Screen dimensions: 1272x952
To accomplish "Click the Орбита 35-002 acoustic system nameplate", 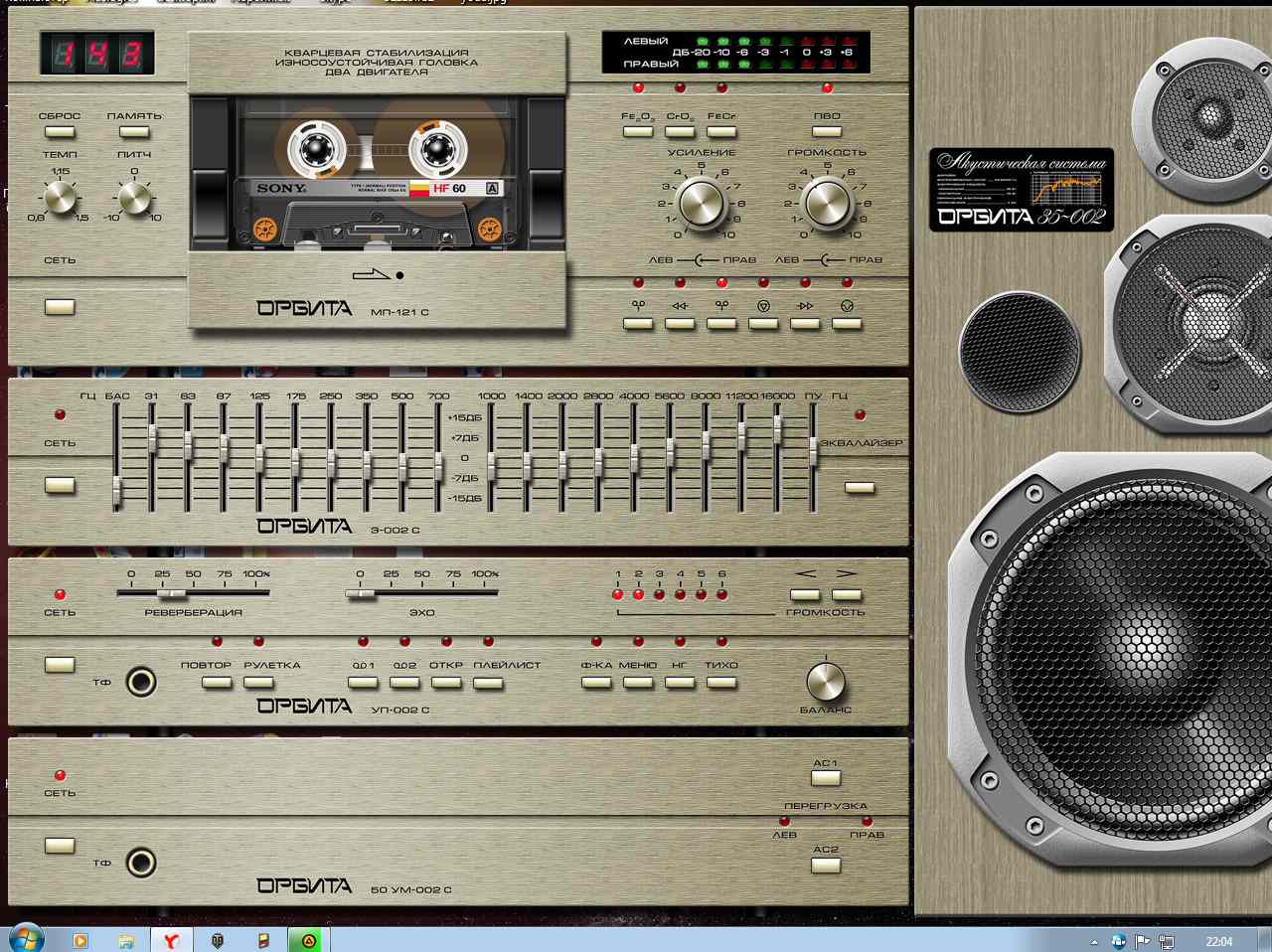I will [x=1022, y=189].
